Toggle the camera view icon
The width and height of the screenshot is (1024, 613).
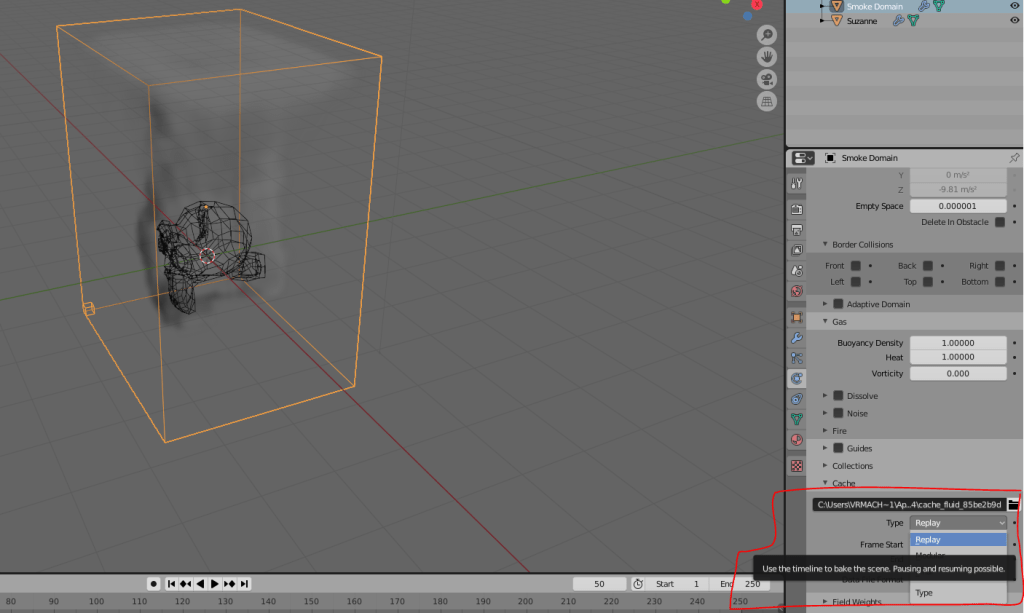[x=767, y=79]
